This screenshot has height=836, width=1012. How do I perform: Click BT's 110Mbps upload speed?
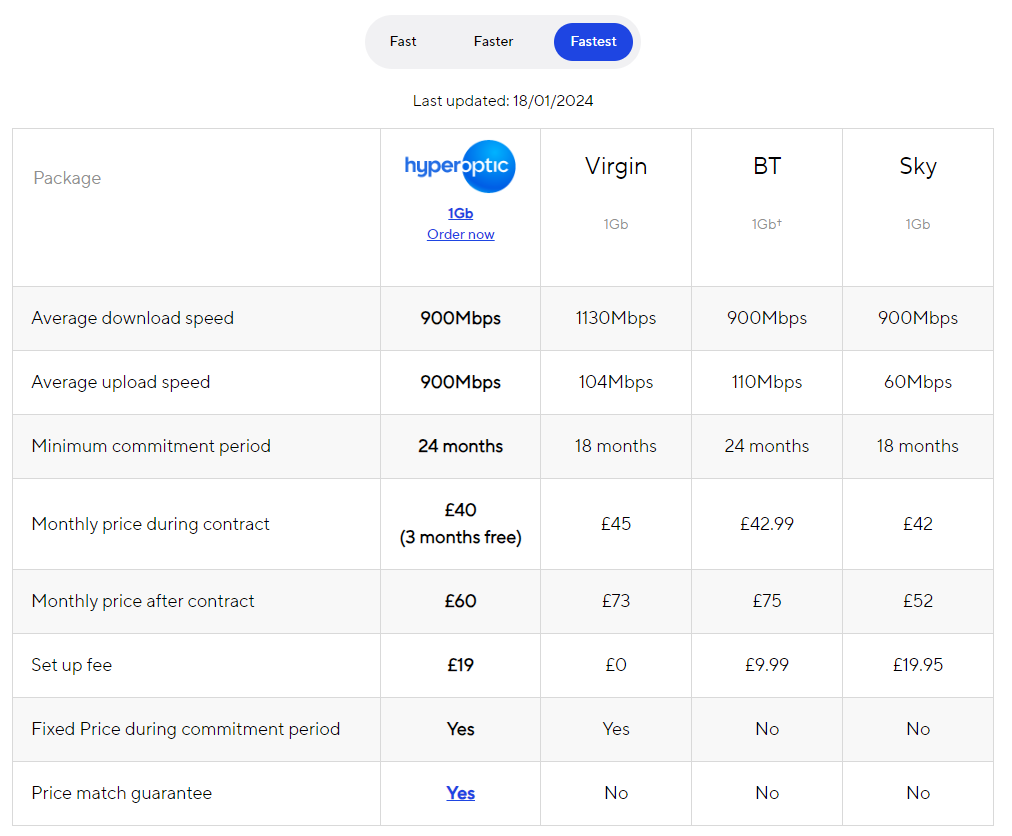click(767, 382)
